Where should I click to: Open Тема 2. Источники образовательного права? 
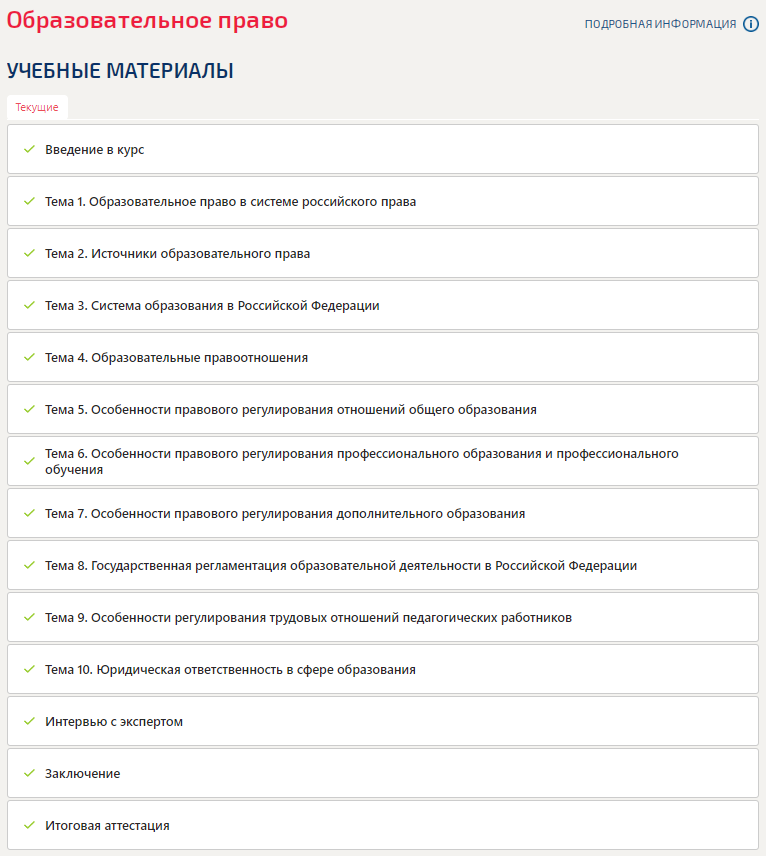(177, 254)
